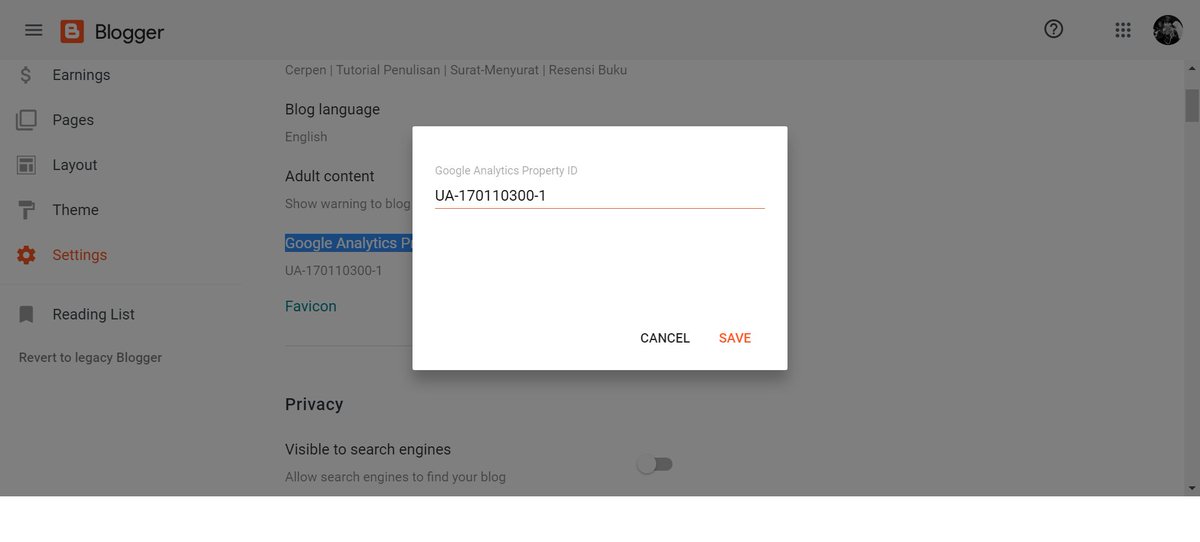The image size is (1200, 542).
Task: Click the Privacy section heading
Action: point(314,404)
